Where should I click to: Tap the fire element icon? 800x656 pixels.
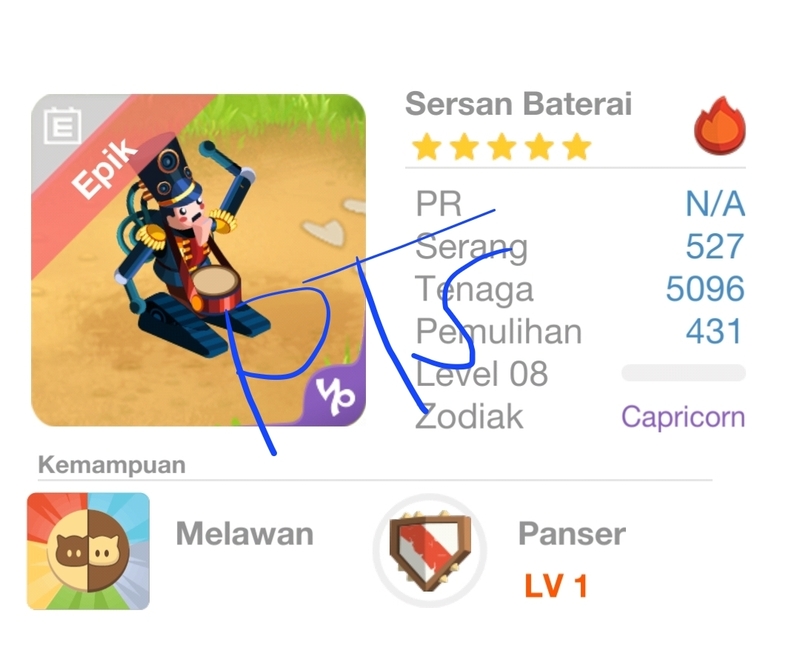click(x=719, y=125)
